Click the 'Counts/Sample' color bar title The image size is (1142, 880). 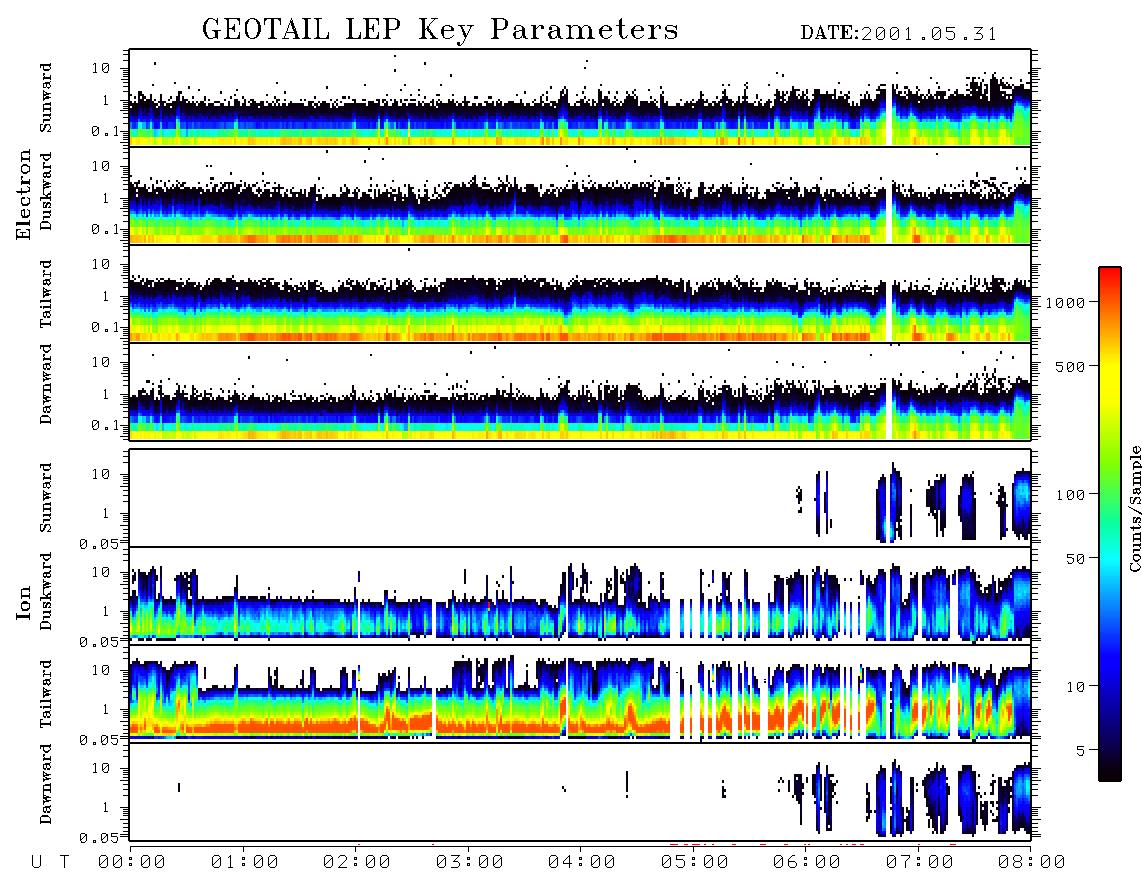[1134, 508]
